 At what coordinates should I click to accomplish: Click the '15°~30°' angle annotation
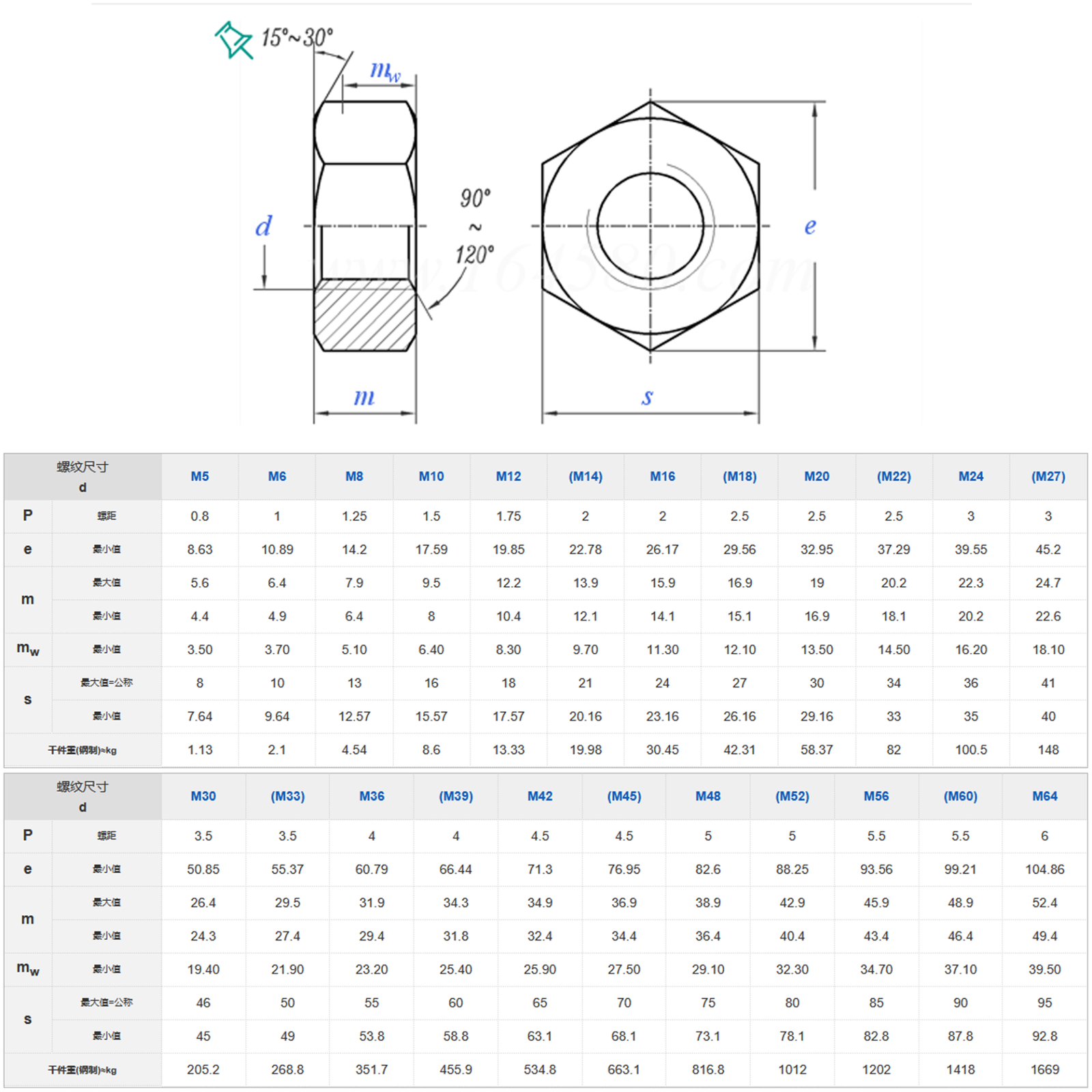click(x=298, y=37)
